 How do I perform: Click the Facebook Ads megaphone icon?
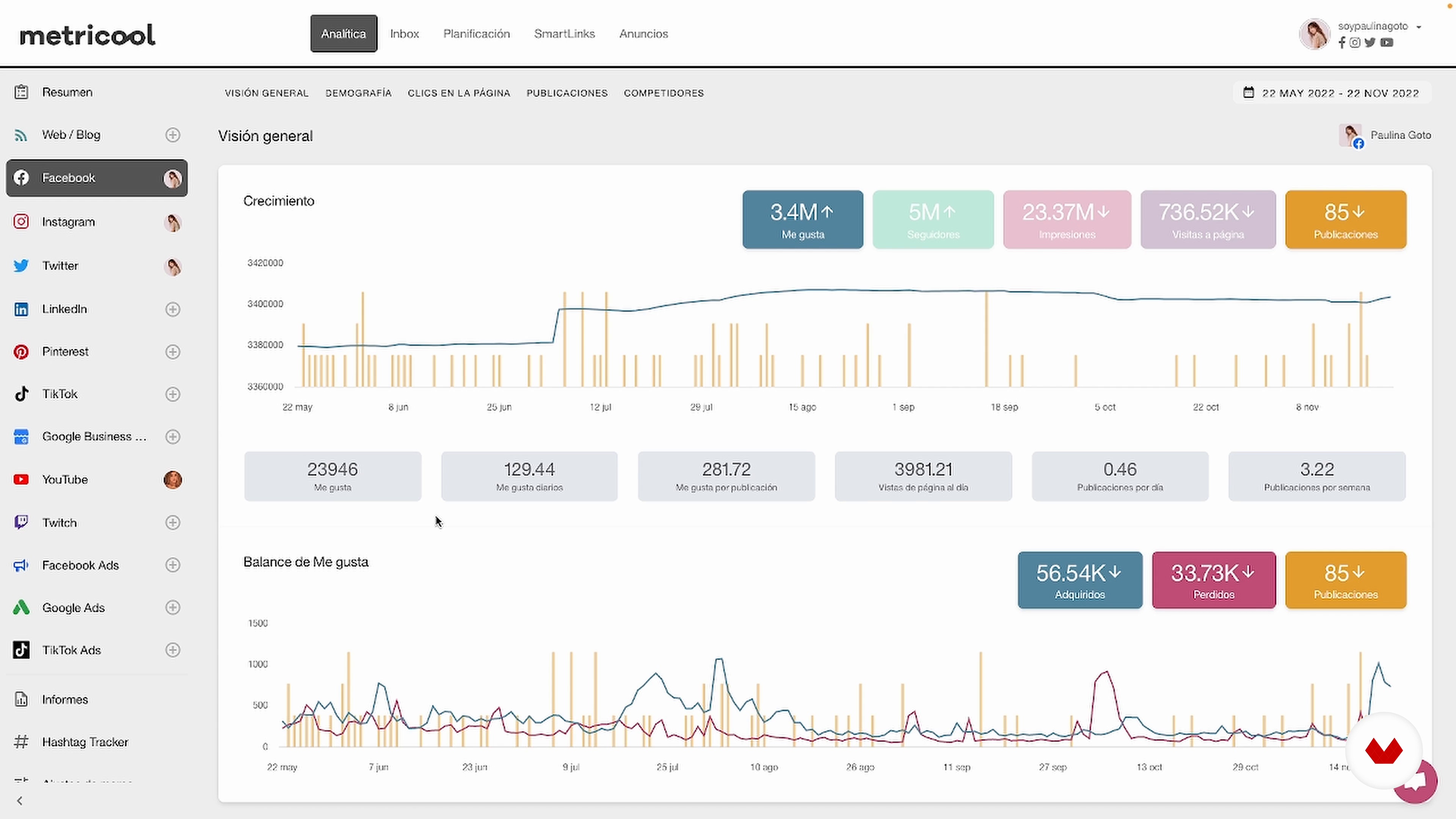tap(21, 565)
